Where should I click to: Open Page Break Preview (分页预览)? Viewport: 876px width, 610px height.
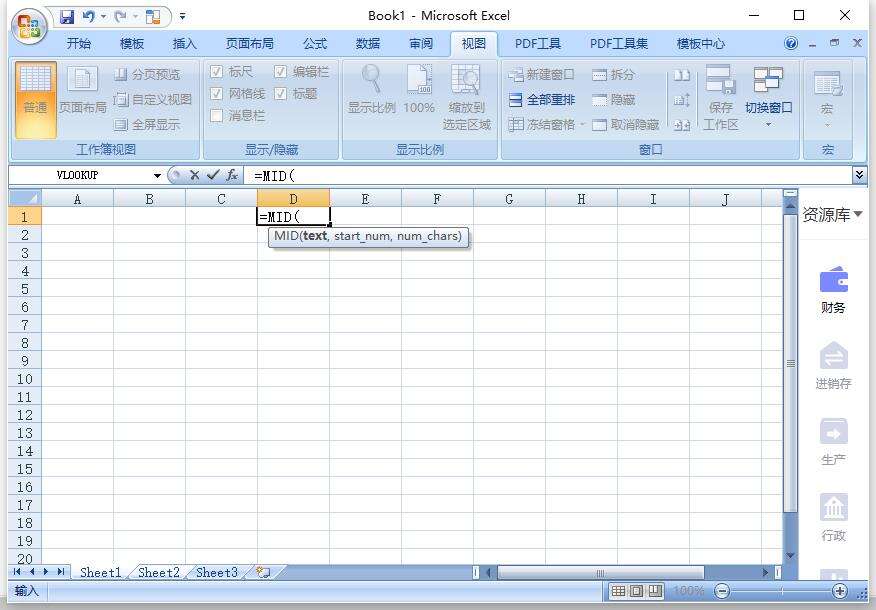pyautogui.click(x=147, y=74)
